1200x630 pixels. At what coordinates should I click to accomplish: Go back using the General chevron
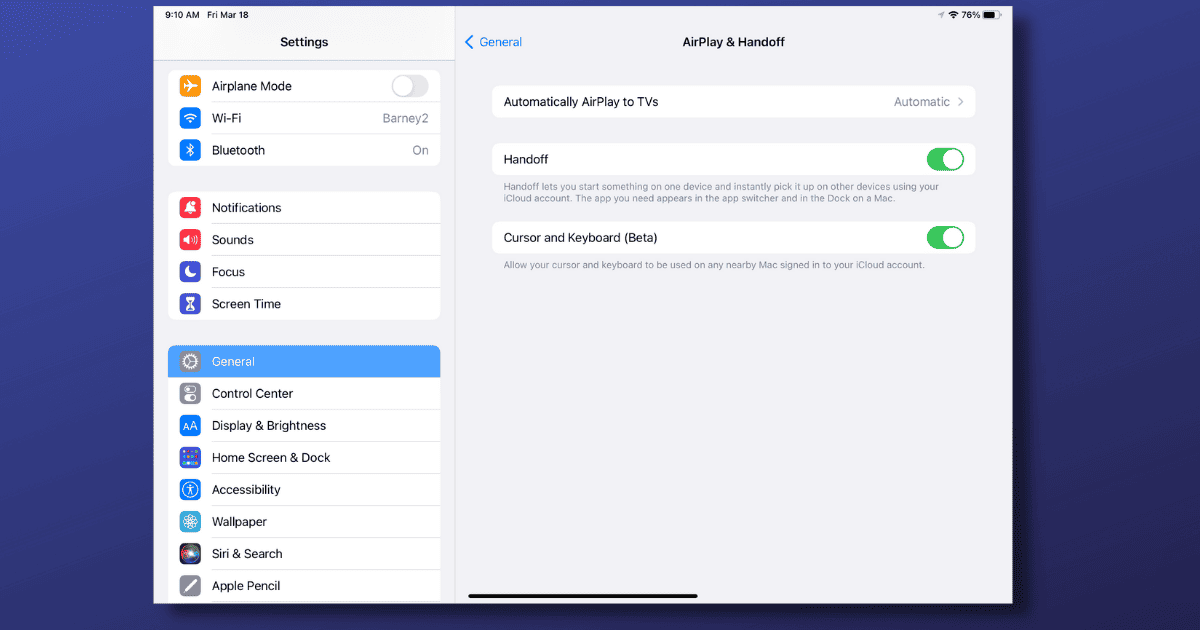pyautogui.click(x=470, y=42)
